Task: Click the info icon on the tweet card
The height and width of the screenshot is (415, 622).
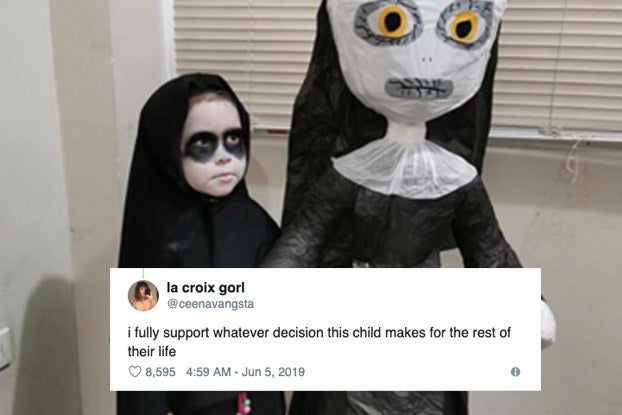Action: (x=515, y=372)
